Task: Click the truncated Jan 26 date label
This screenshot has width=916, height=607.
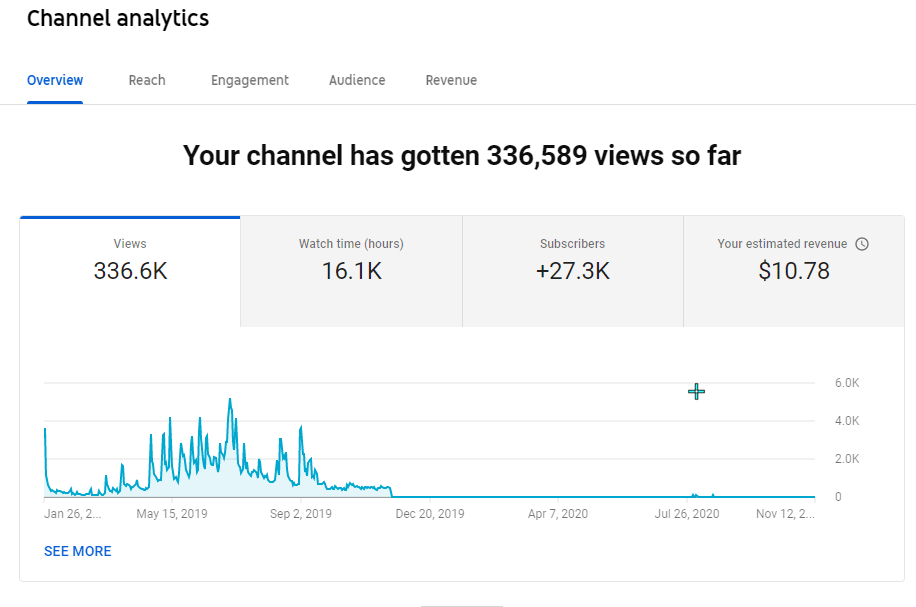Action: (x=72, y=514)
